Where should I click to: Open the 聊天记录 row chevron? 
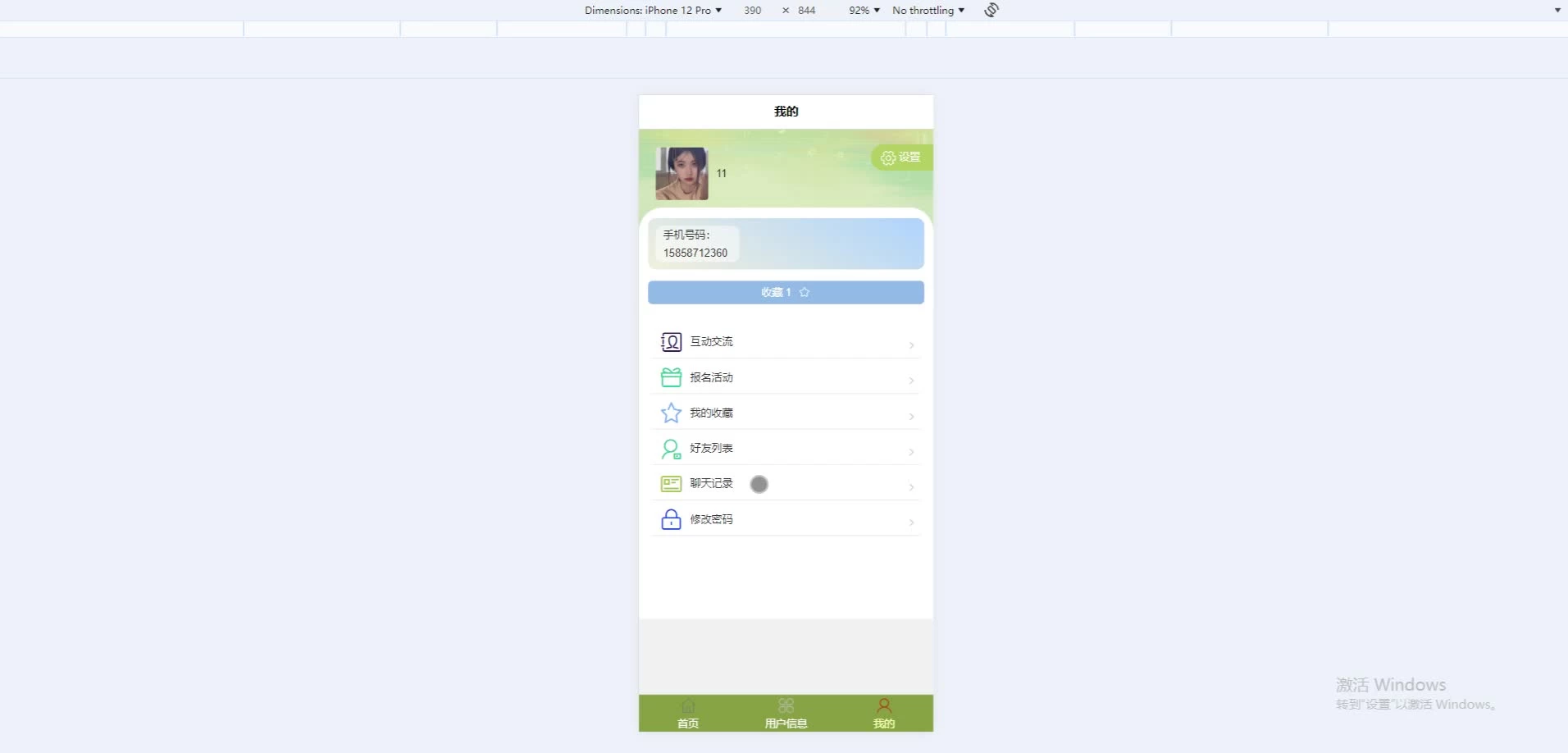click(x=912, y=487)
